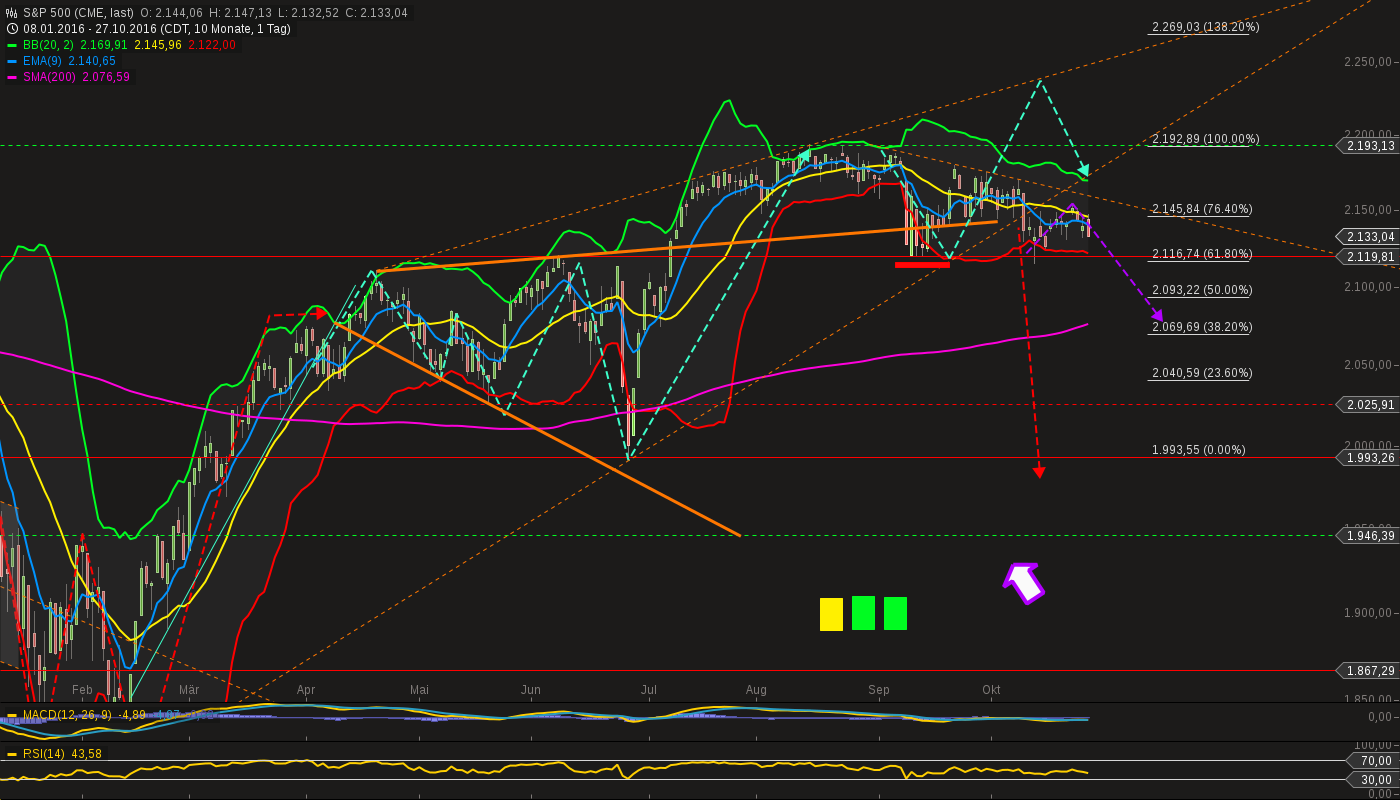Click price tag 2.193,13 on axis
Screen dimensions: 1400x800
pos(1368,146)
